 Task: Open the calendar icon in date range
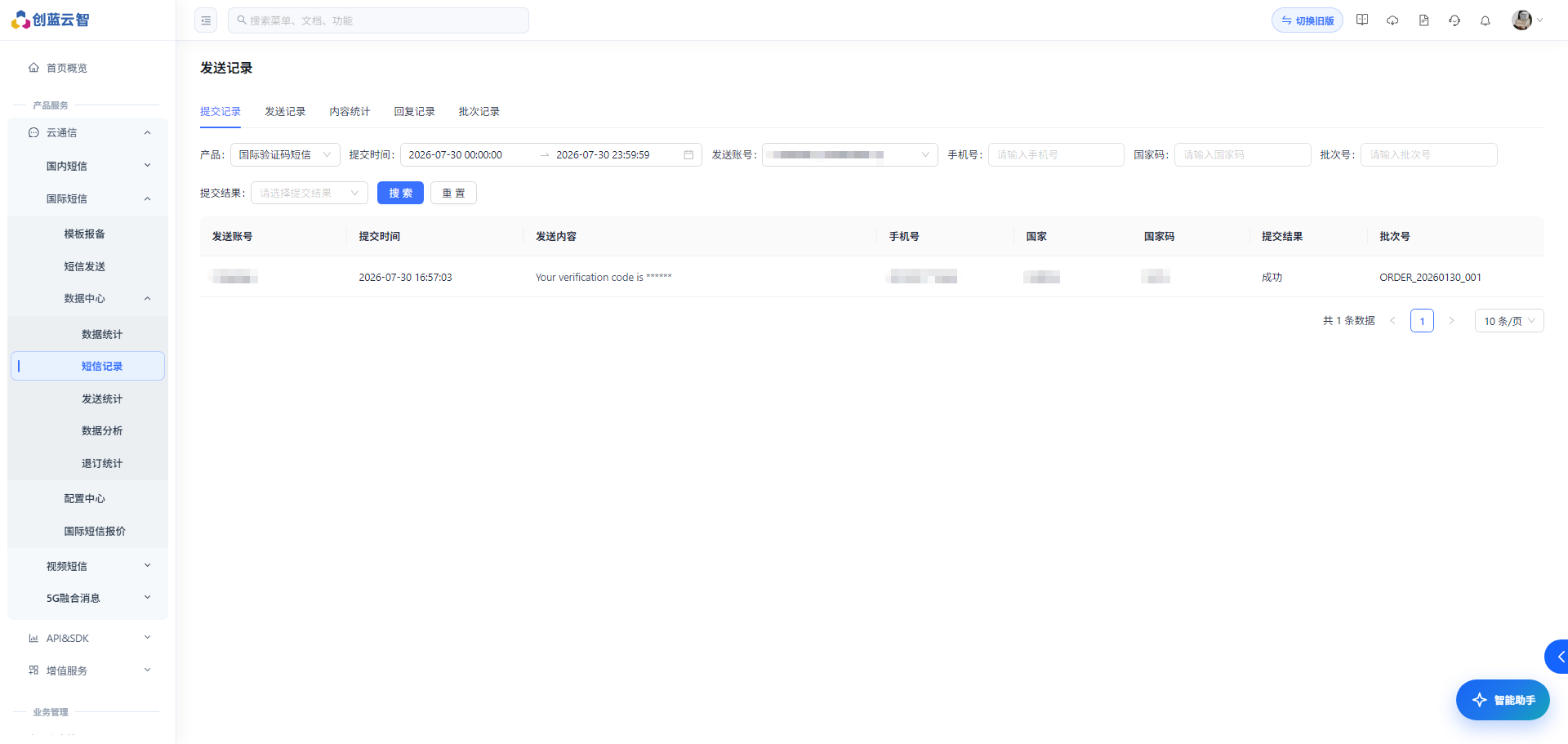pyautogui.click(x=688, y=155)
